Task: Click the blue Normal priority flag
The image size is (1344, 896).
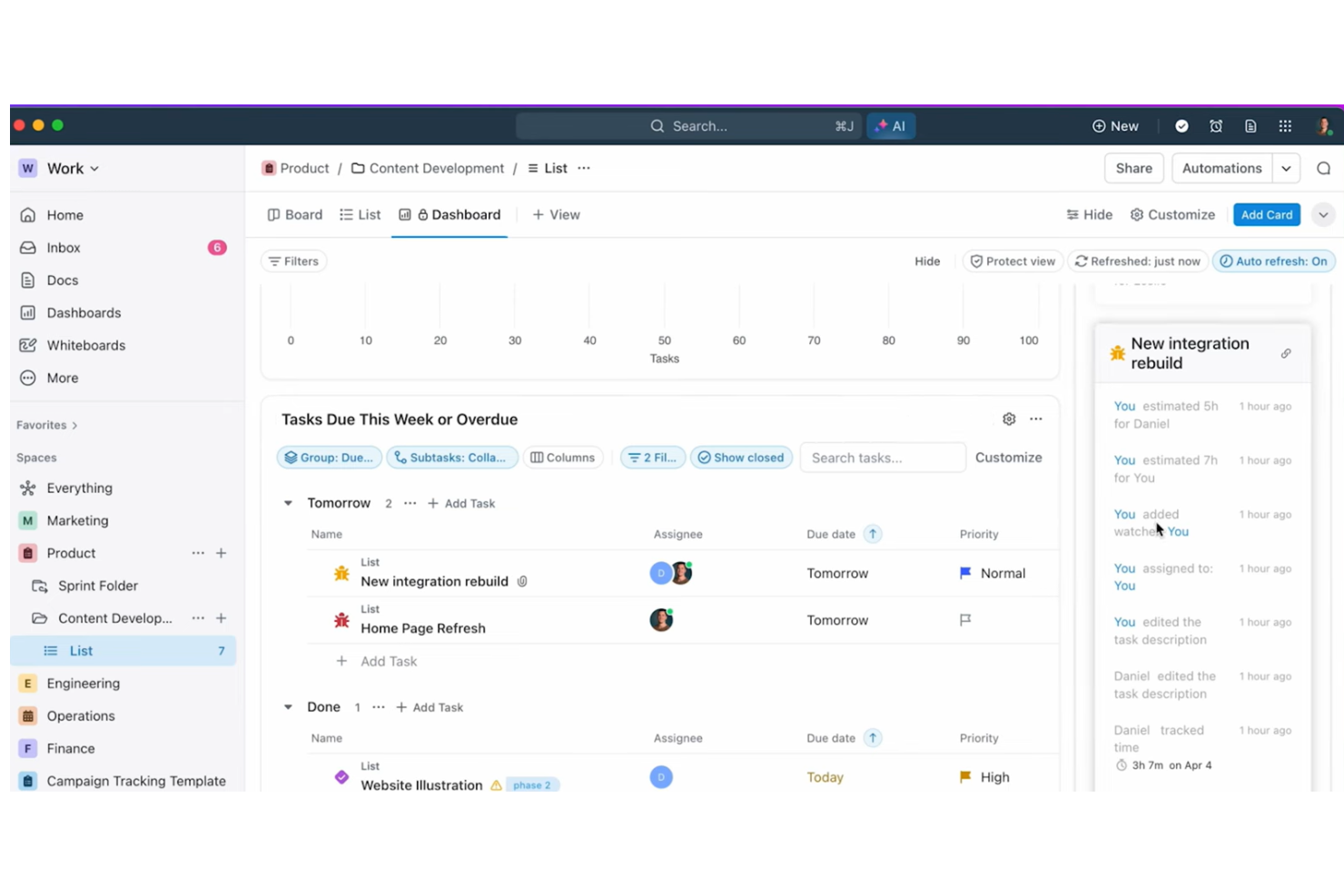Action: click(964, 573)
